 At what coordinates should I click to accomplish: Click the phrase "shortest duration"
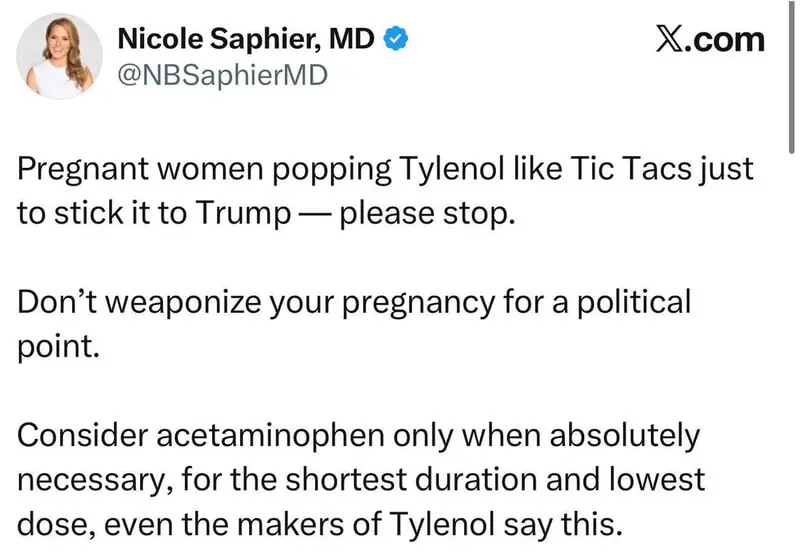pyautogui.click(x=411, y=479)
